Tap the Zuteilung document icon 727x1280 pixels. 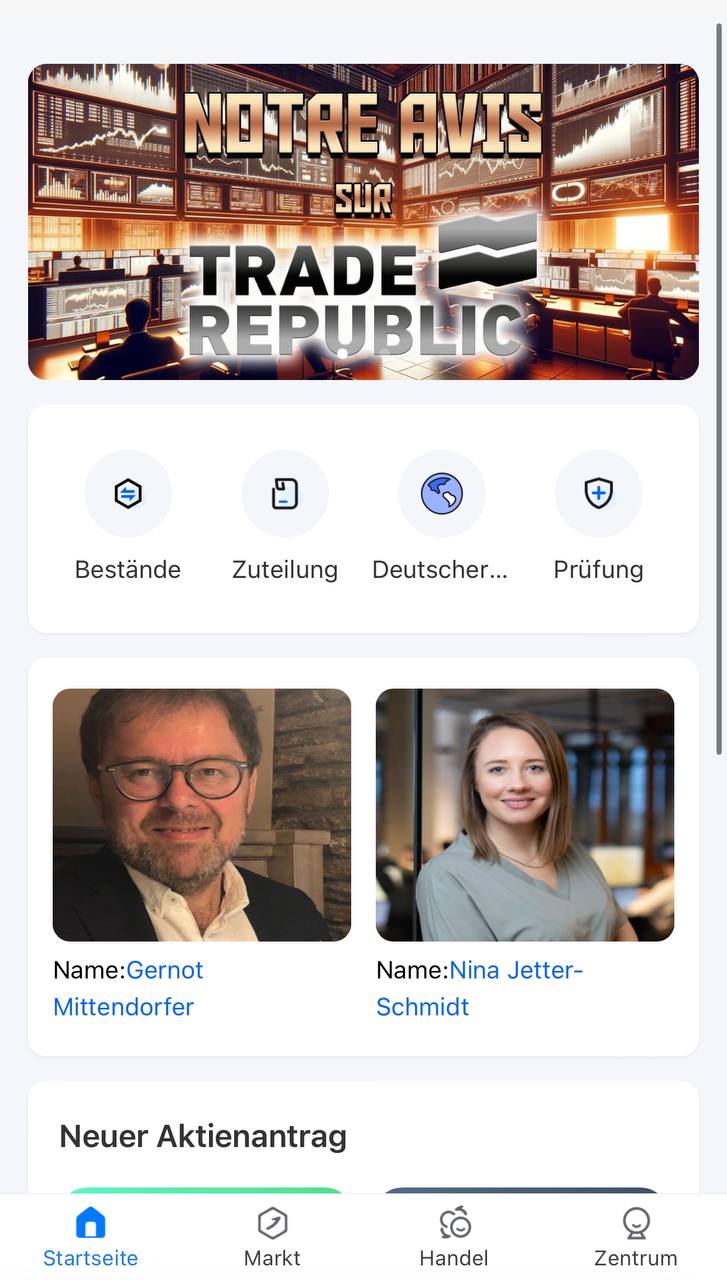coord(285,494)
